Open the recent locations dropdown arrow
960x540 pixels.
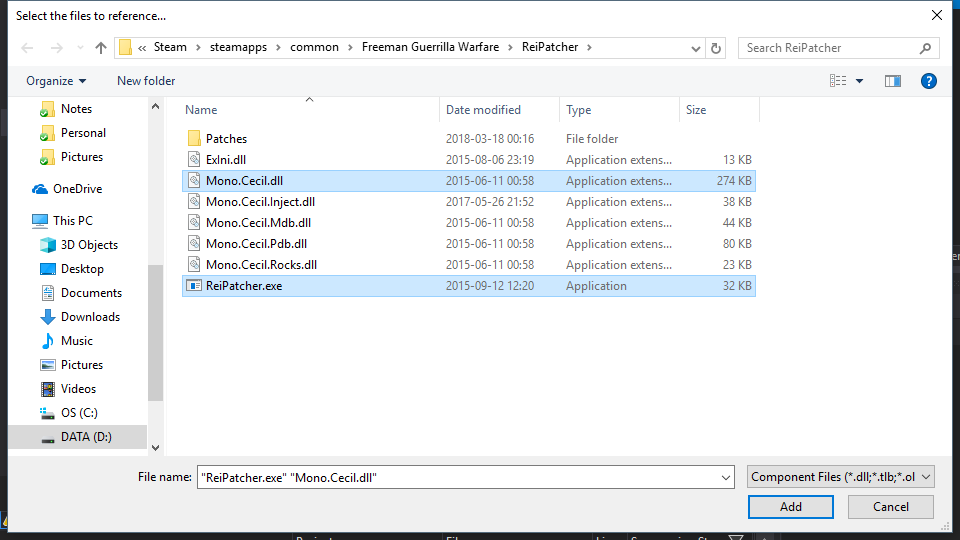[x=80, y=48]
